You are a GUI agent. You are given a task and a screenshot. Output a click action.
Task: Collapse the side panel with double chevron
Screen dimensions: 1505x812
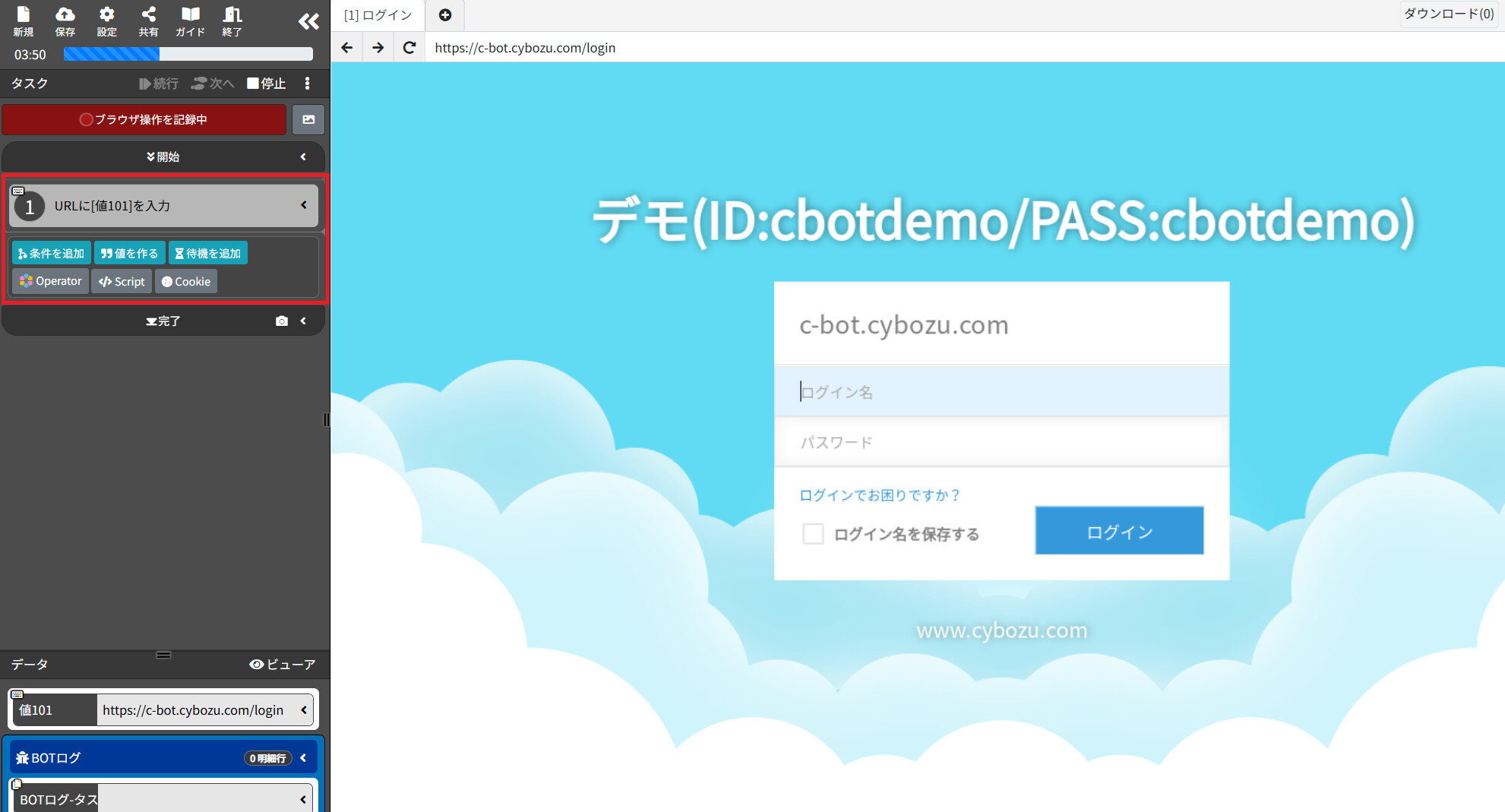[308, 21]
